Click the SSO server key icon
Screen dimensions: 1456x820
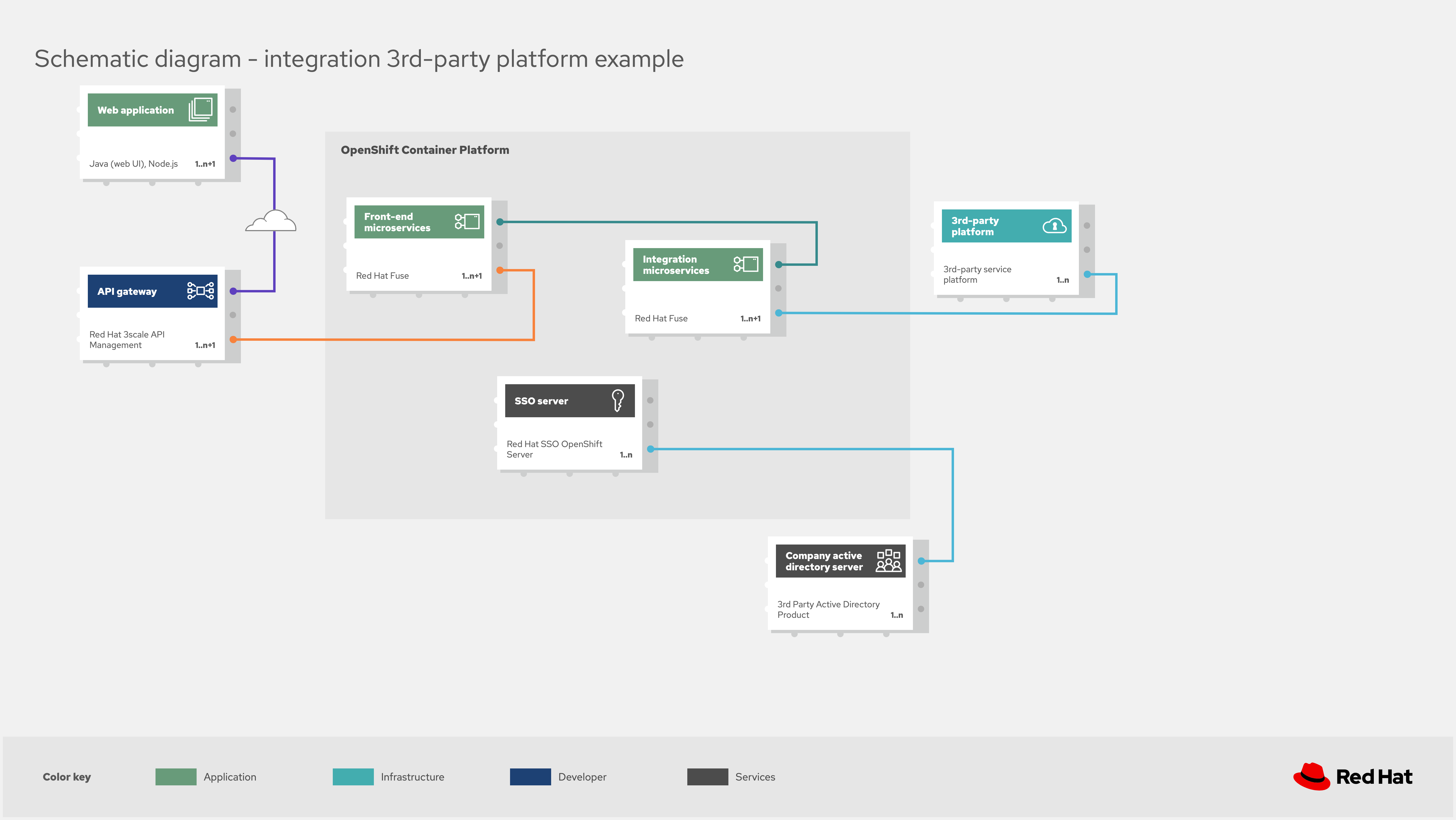(x=618, y=400)
